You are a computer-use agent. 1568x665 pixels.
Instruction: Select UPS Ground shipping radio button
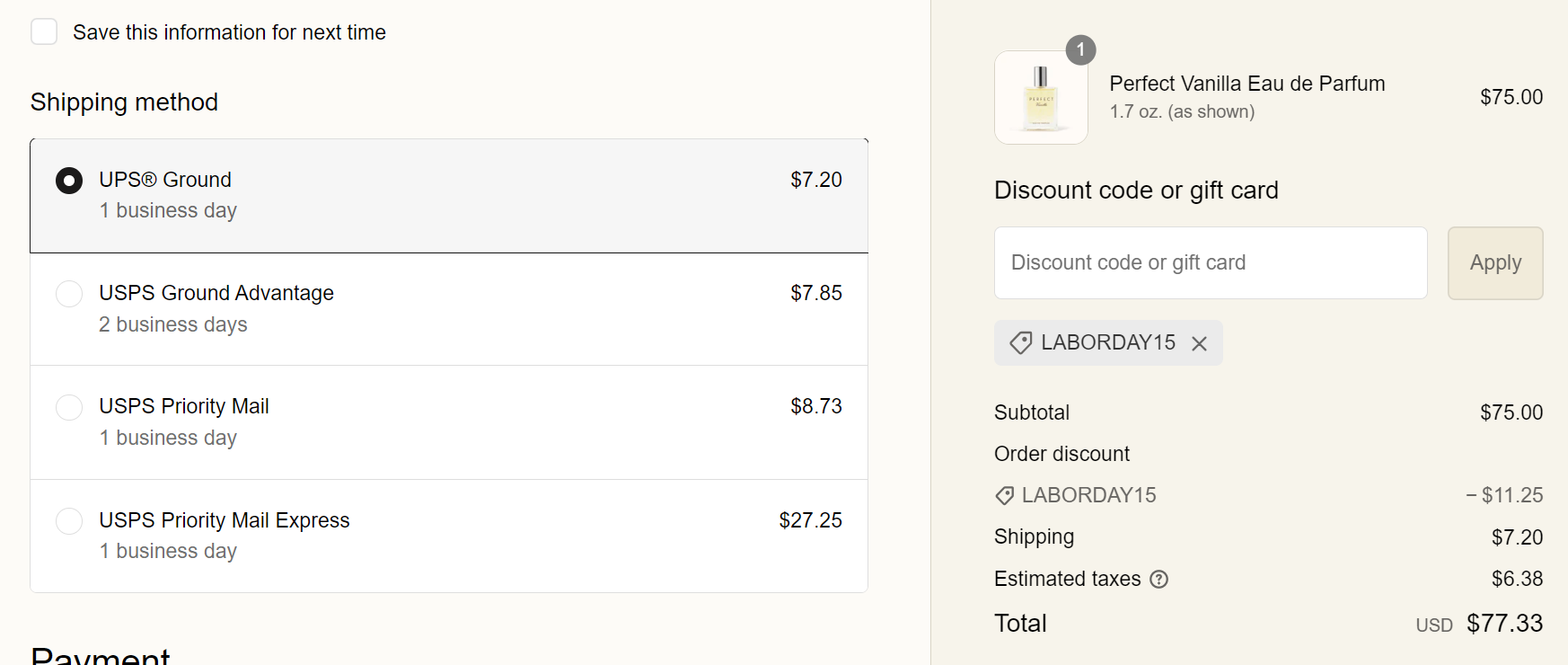(69, 181)
